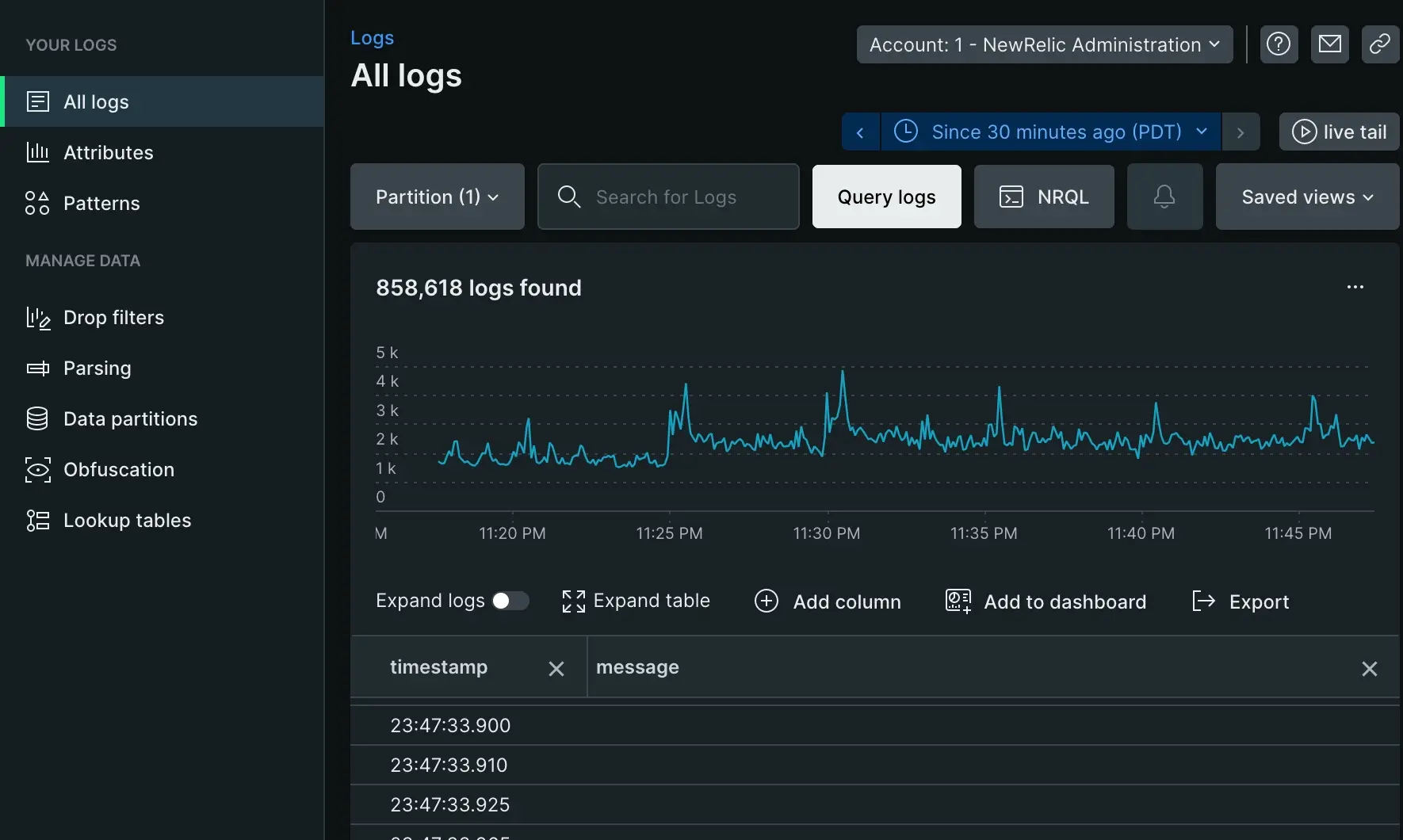Image resolution: width=1403 pixels, height=840 pixels.
Task: Open Patterns in the sidebar
Action: click(162, 203)
